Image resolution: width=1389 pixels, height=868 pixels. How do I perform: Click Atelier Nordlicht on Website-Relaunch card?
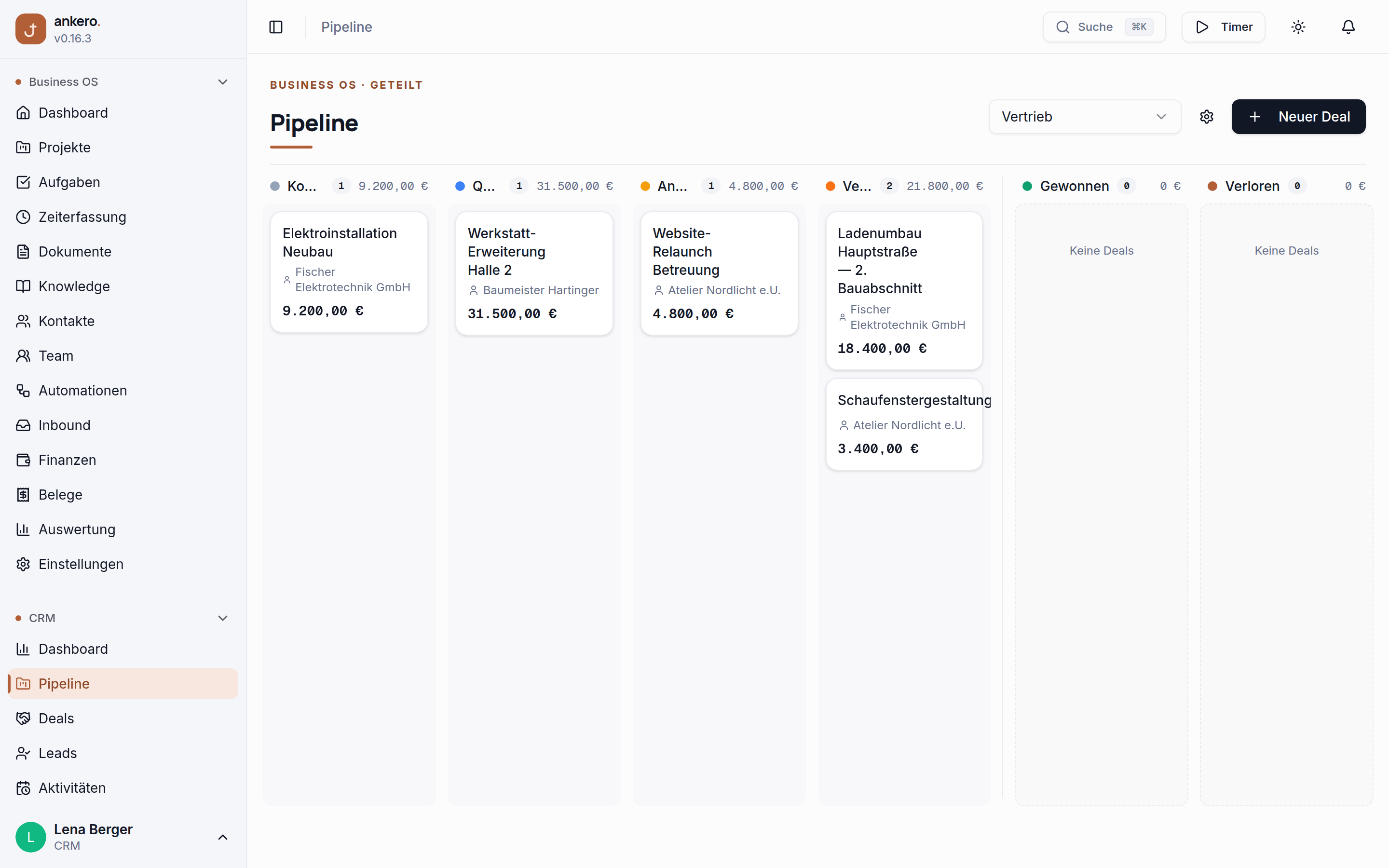724,290
